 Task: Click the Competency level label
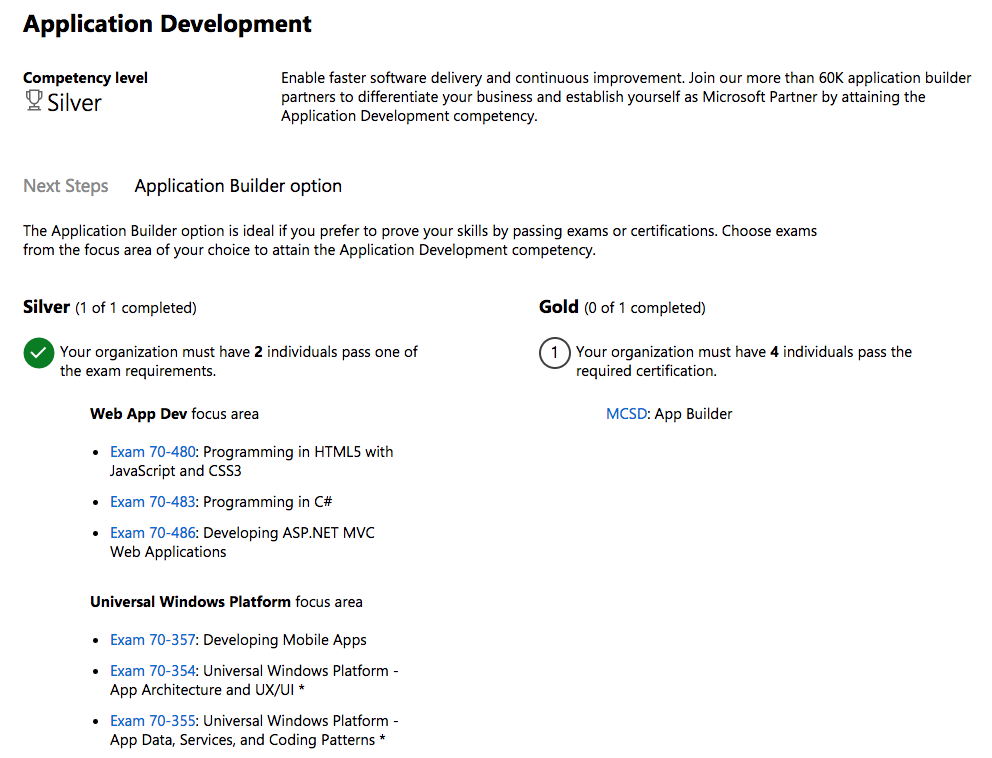[85, 78]
